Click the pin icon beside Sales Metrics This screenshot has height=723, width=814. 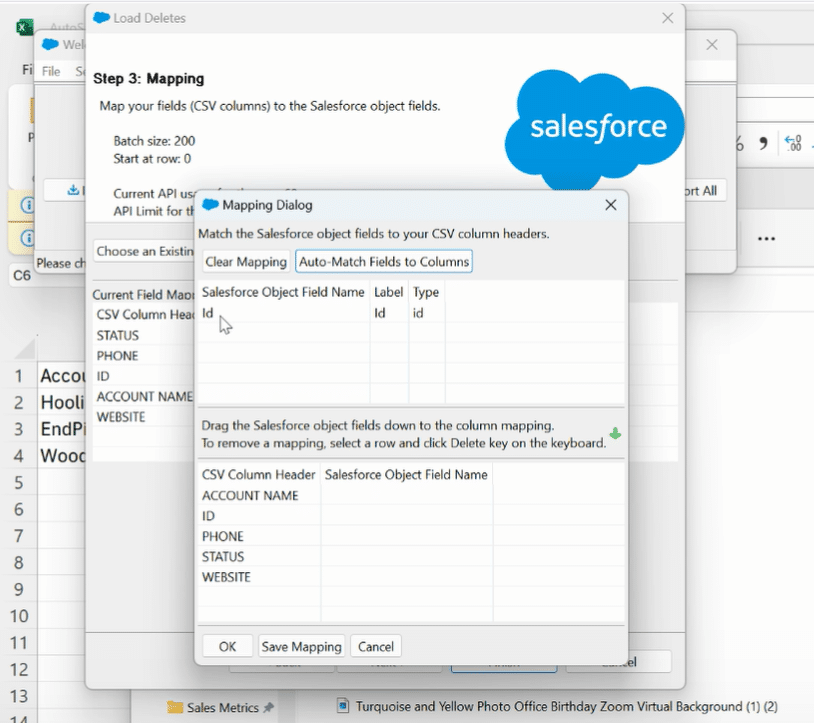click(x=268, y=708)
